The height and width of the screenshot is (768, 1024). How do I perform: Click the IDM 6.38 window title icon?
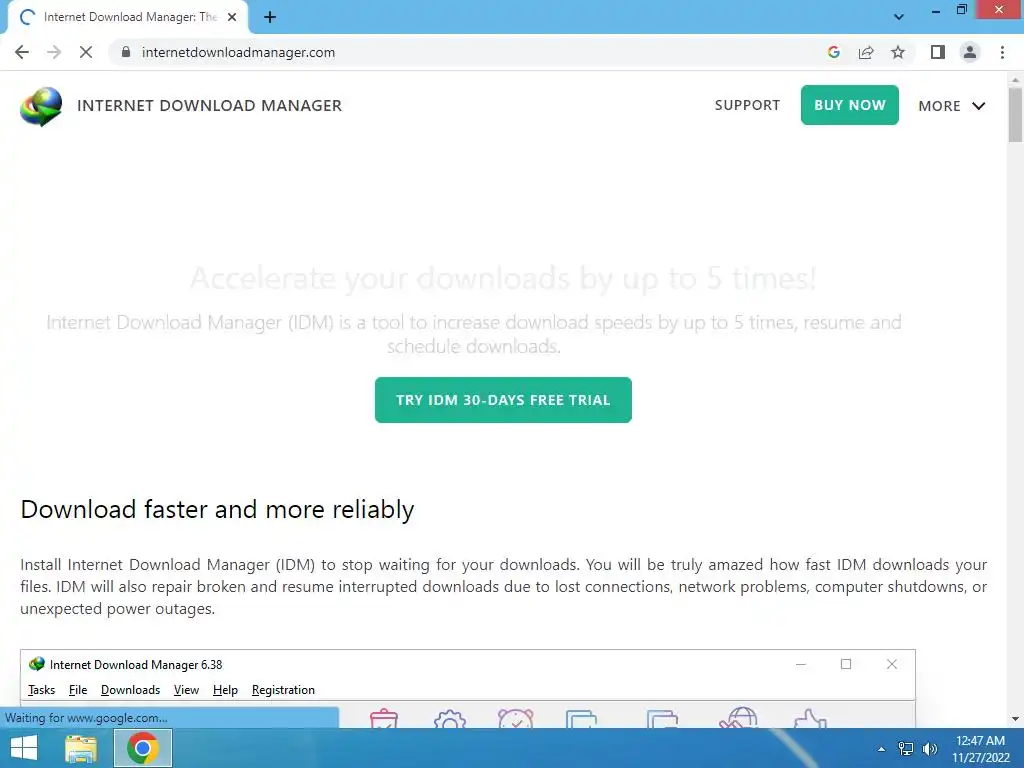point(37,664)
